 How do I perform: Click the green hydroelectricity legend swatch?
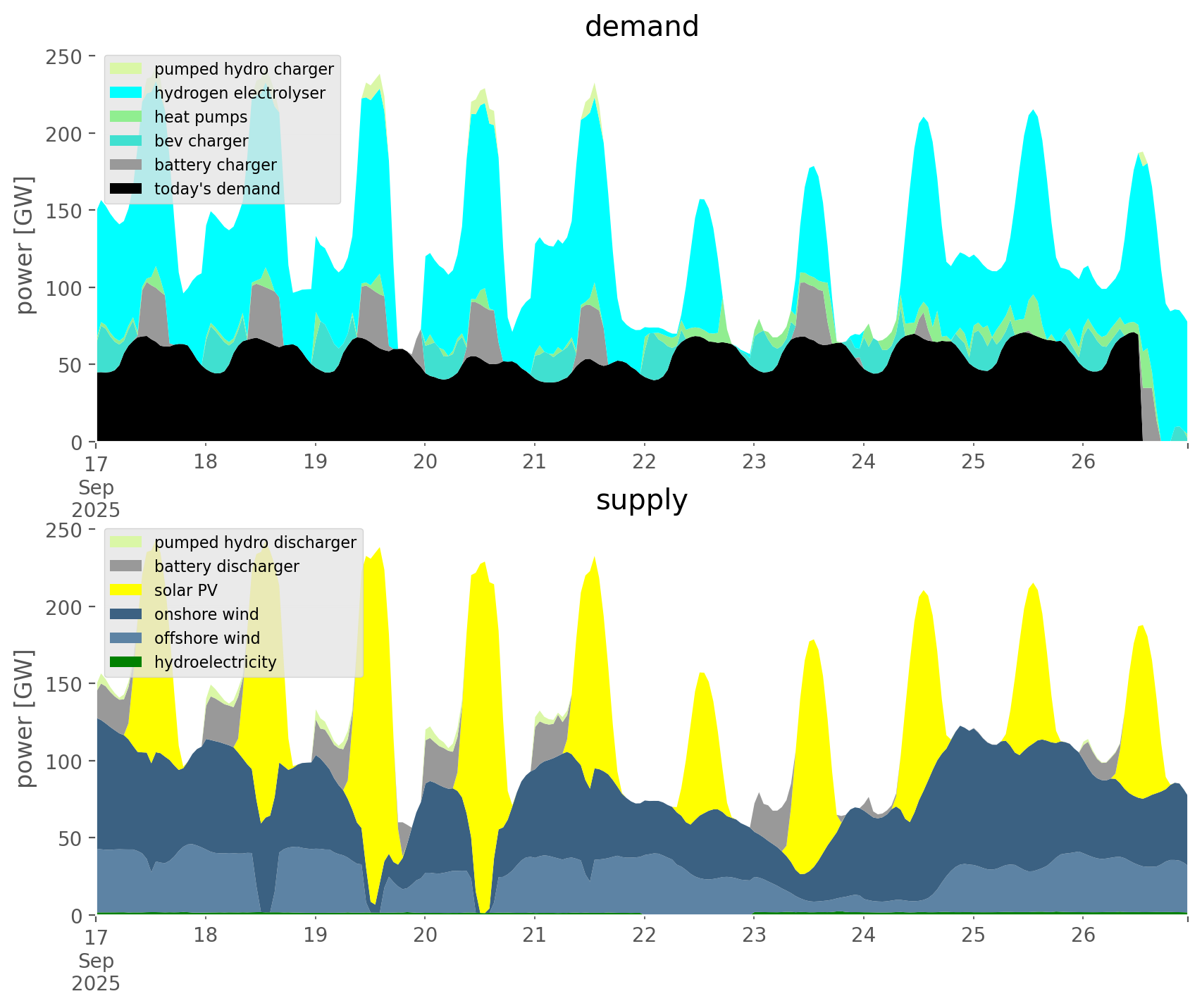click(x=127, y=662)
